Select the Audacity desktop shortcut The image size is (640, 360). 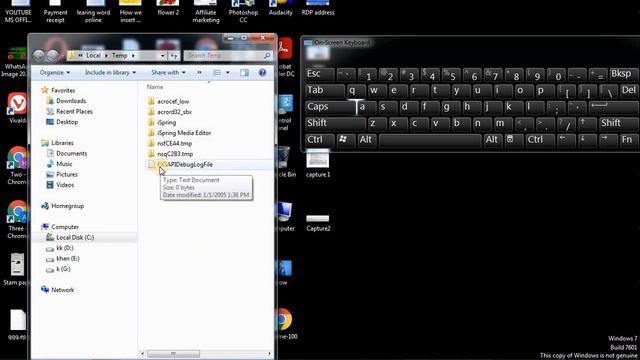[280, 9]
